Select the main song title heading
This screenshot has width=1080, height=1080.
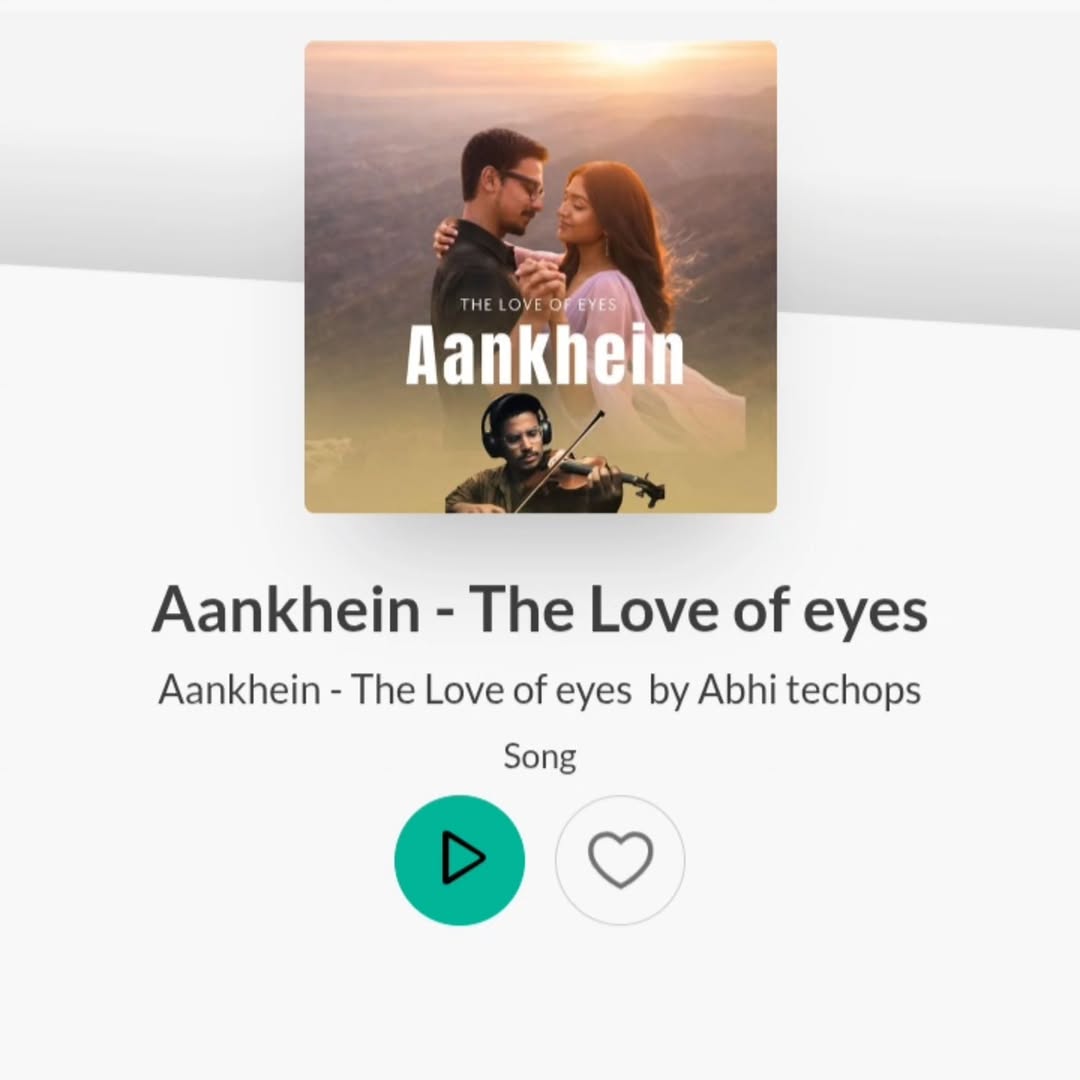point(539,610)
